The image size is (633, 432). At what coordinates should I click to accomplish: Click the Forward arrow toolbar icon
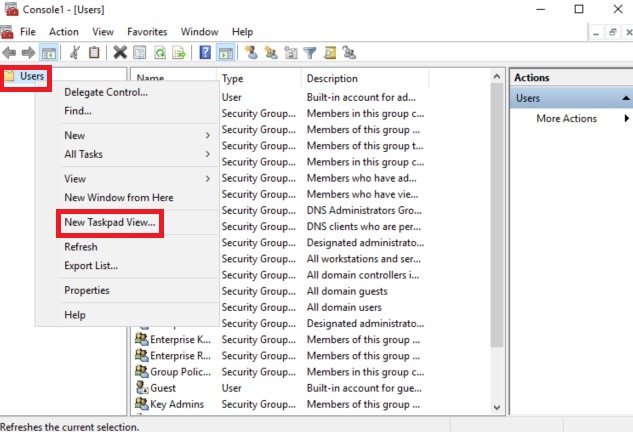pyautogui.click(x=28, y=53)
